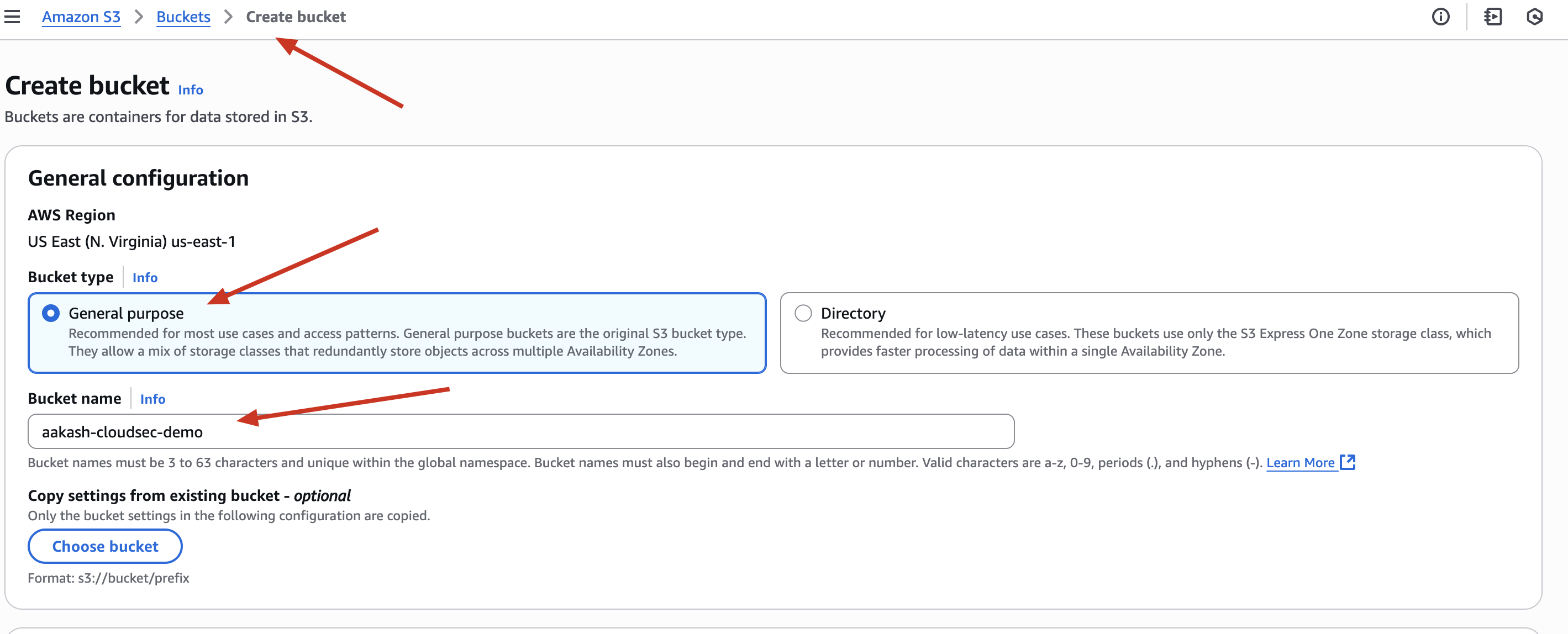The image size is (1568, 634).
Task: Click the Format: s3://bucket/prefix text
Action: [x=108, y=578]
